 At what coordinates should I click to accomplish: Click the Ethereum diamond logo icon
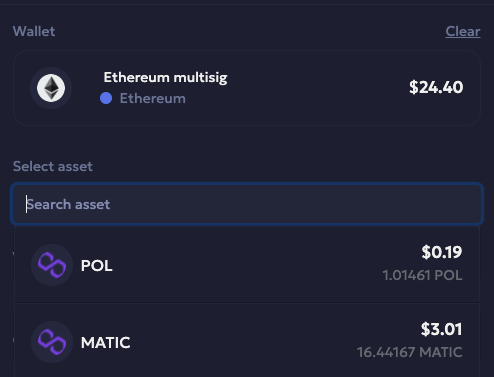click(51, 88)
